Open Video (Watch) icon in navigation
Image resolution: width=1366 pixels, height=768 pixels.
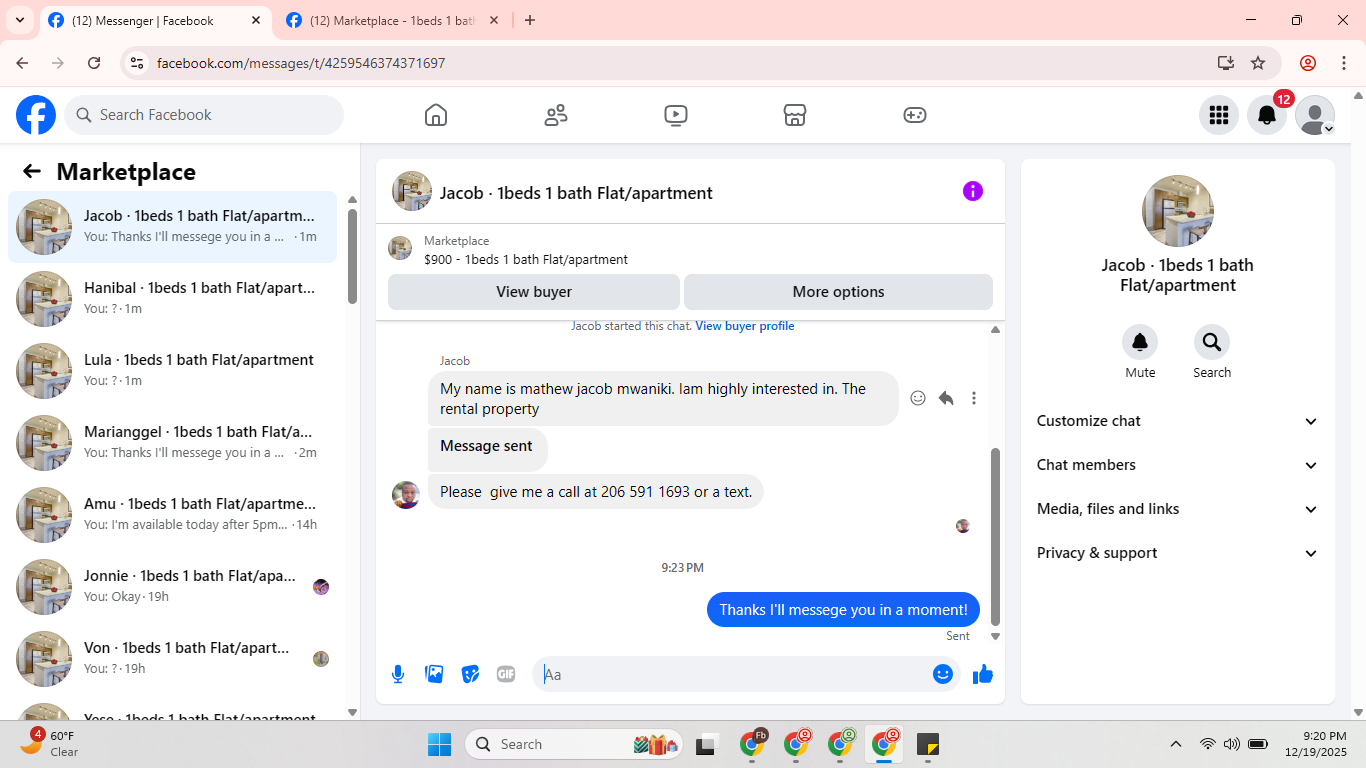(x=676, y=115)
